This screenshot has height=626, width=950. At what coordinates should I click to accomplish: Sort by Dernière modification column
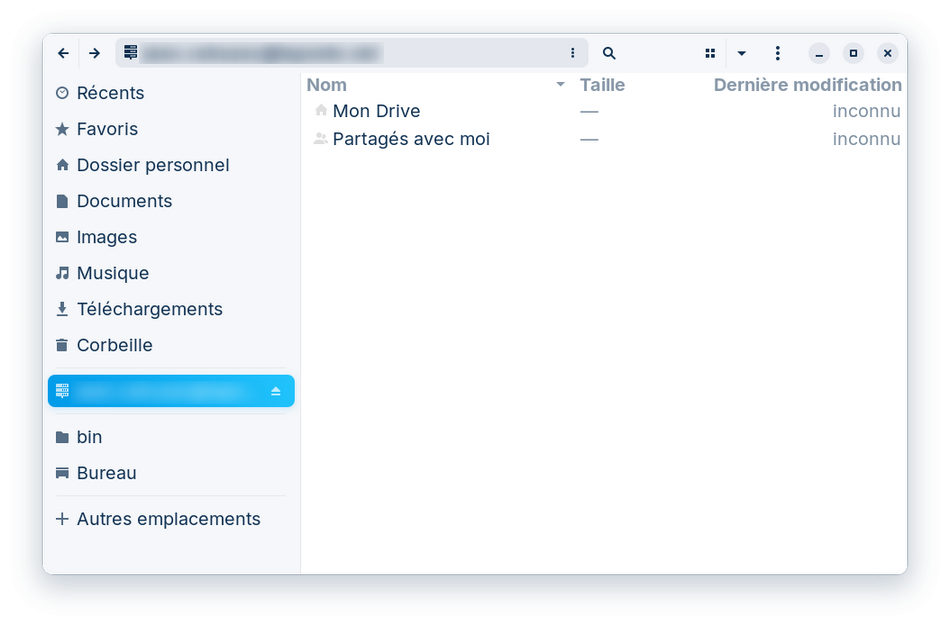coord(807,85)
